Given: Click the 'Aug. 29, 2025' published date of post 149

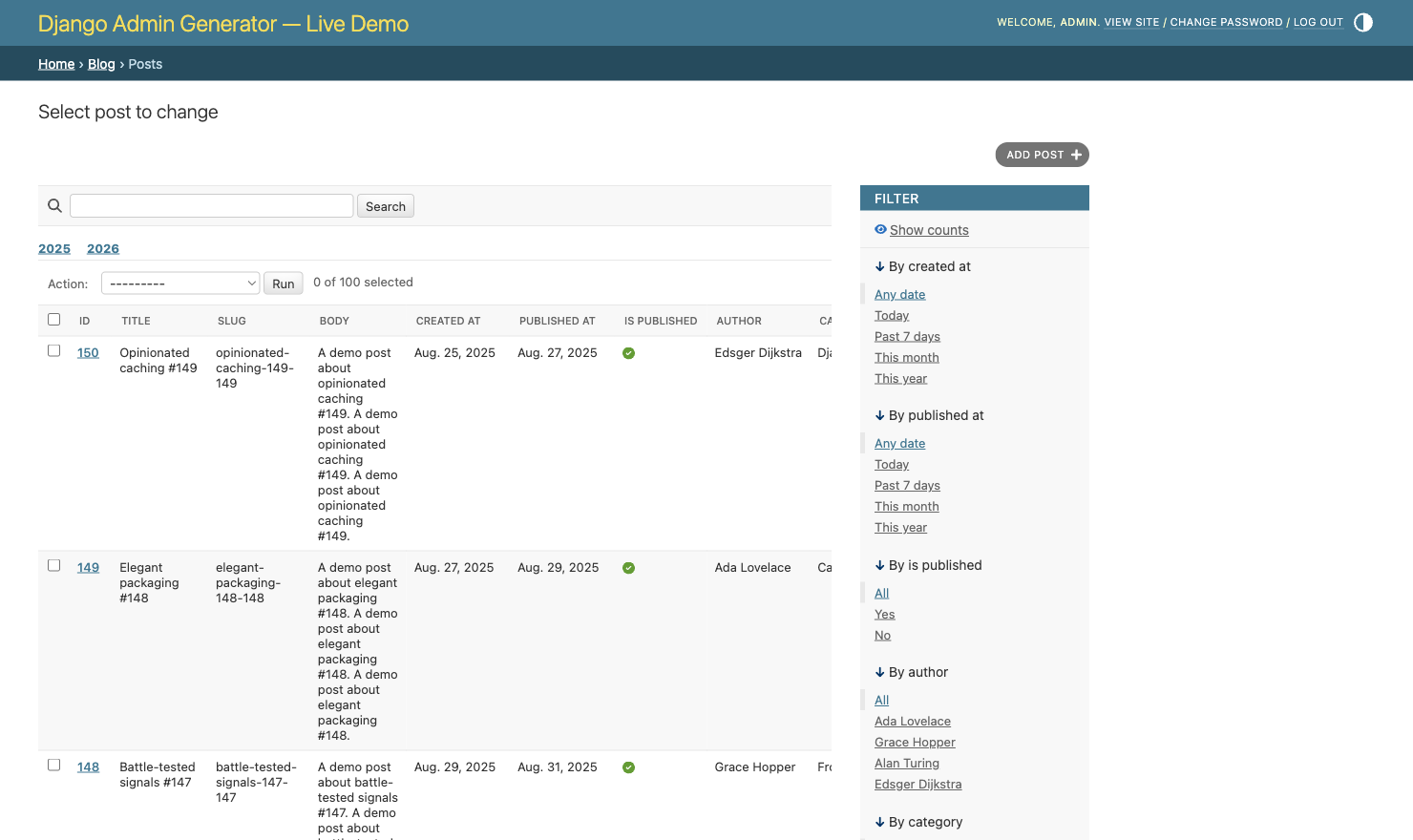Looking at the screenshot, I should coord(558,568).
